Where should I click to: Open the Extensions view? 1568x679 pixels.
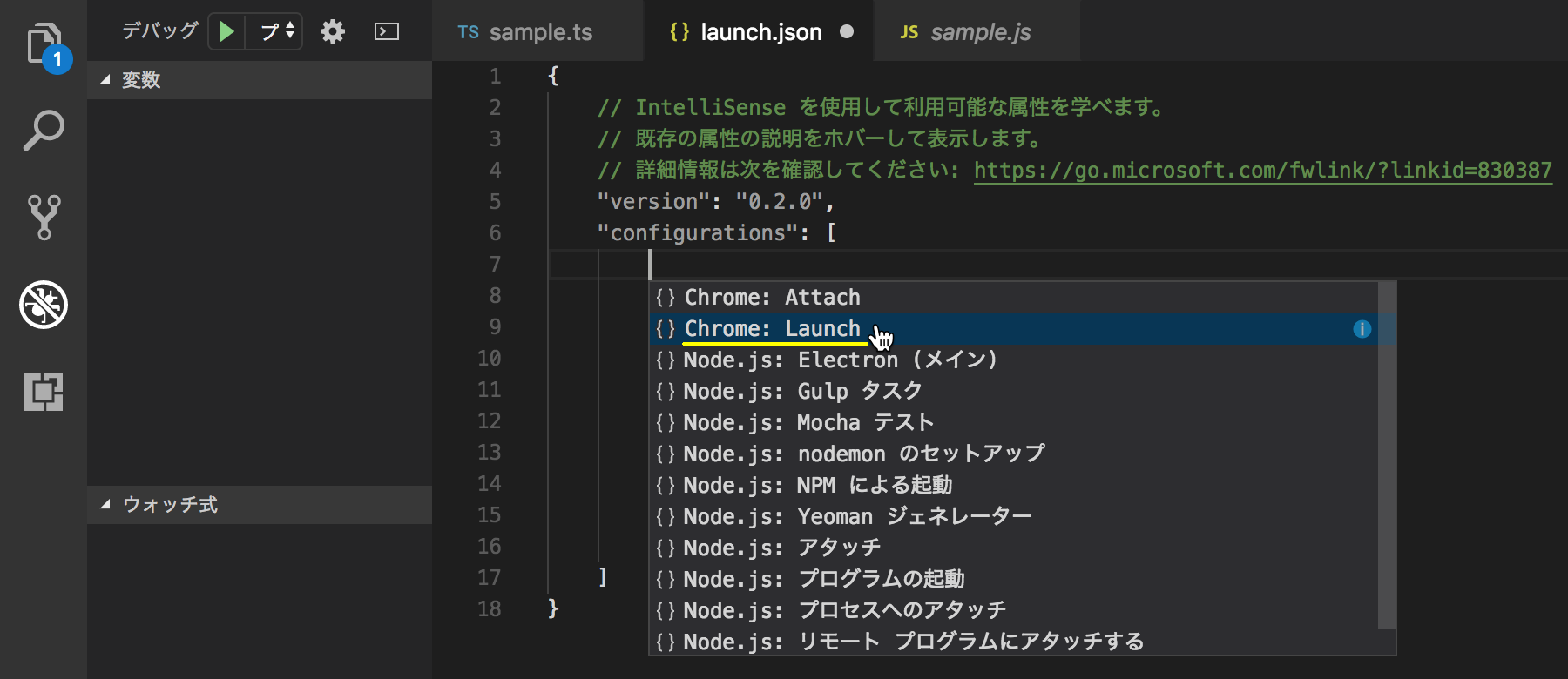pos(44,392)
